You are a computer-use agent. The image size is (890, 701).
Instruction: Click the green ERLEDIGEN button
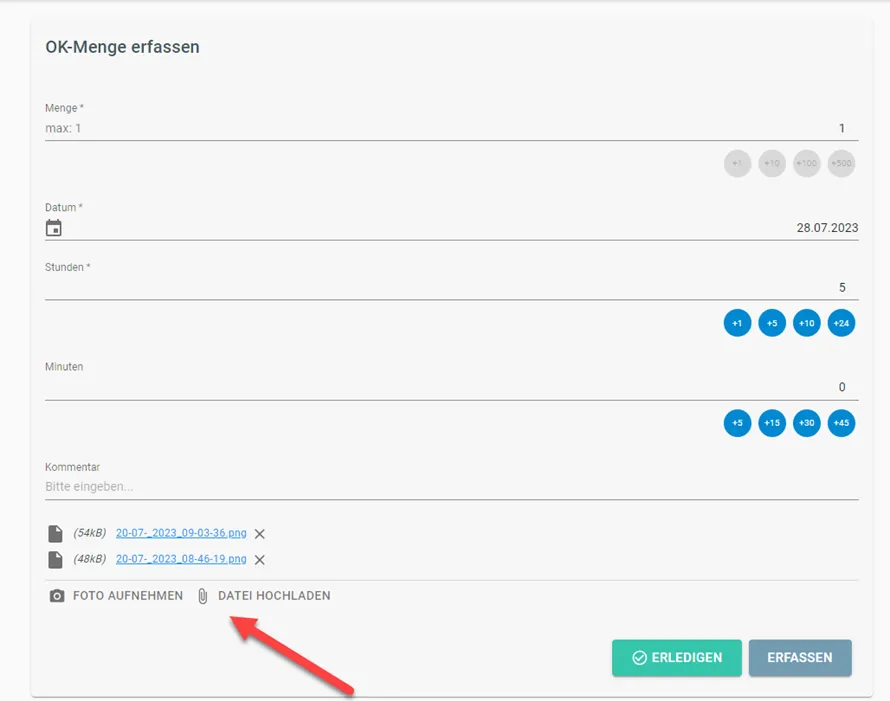coord(677,658)
